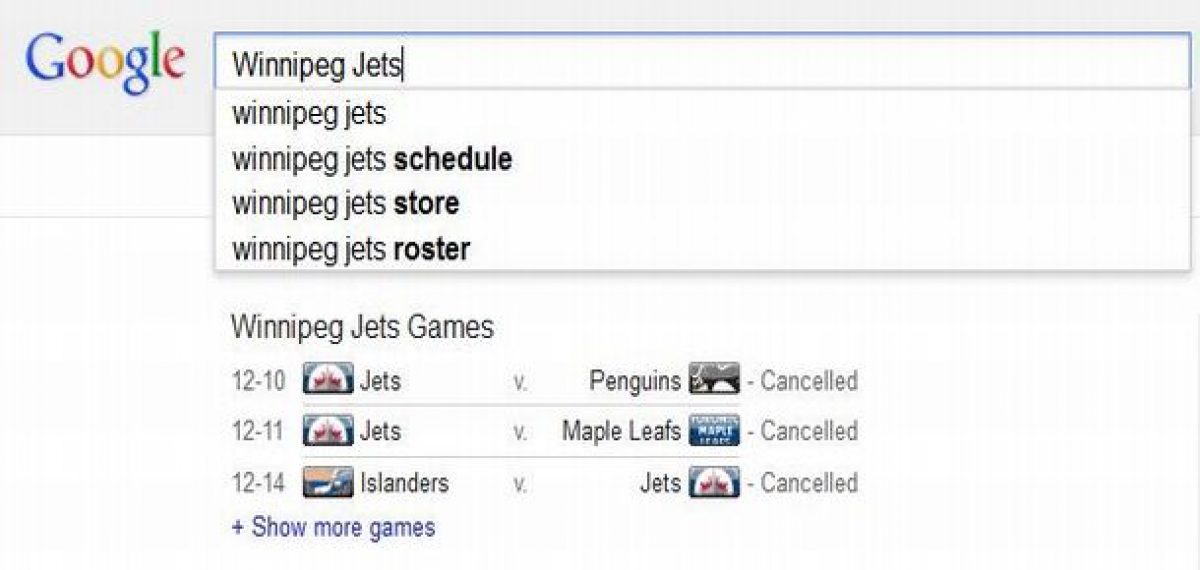This screenshot has height=570, width=1200.
Task: Click the Jets logo in 12-14 game
Action: point(715,483)
